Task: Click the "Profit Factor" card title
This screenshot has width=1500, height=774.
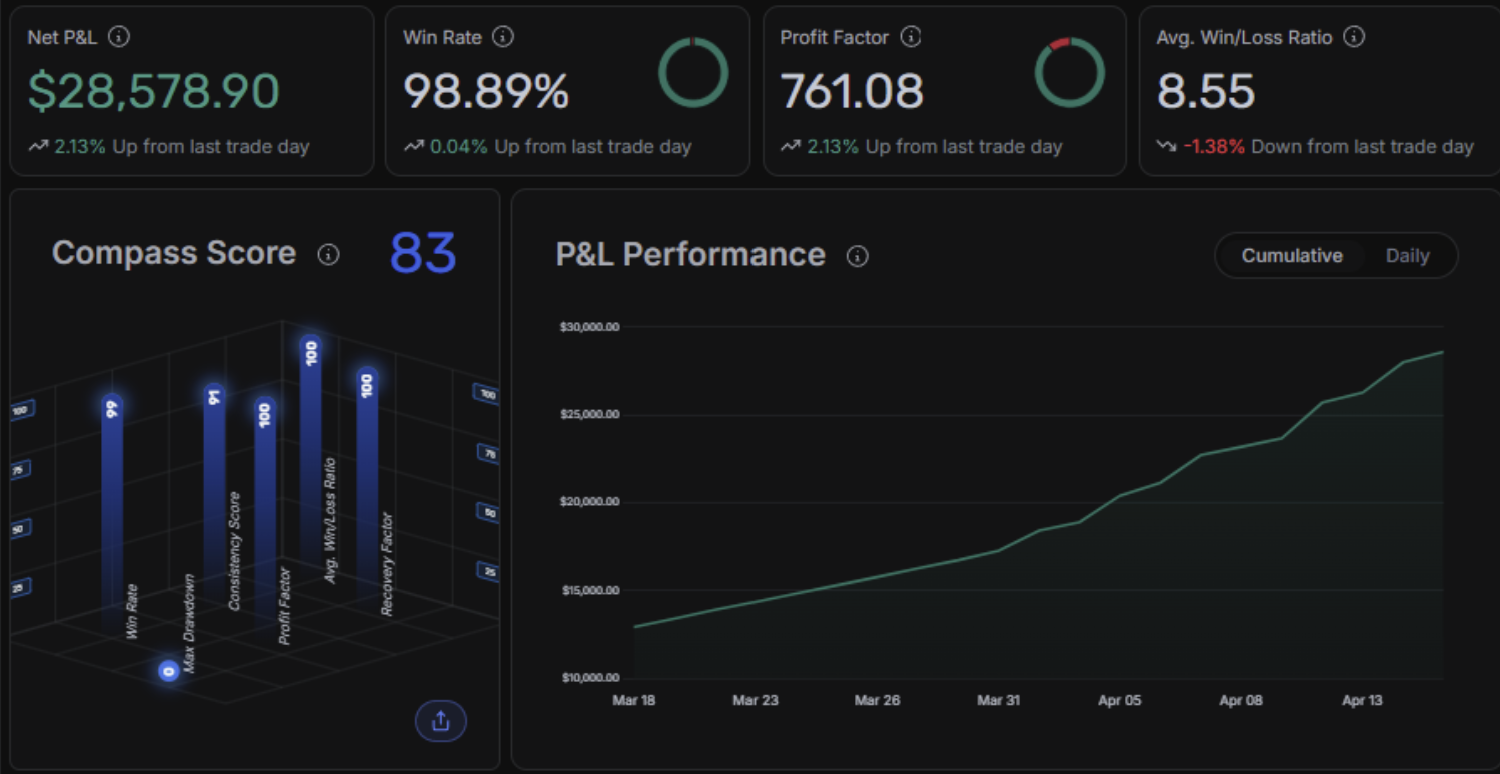Action: (835, 37)
